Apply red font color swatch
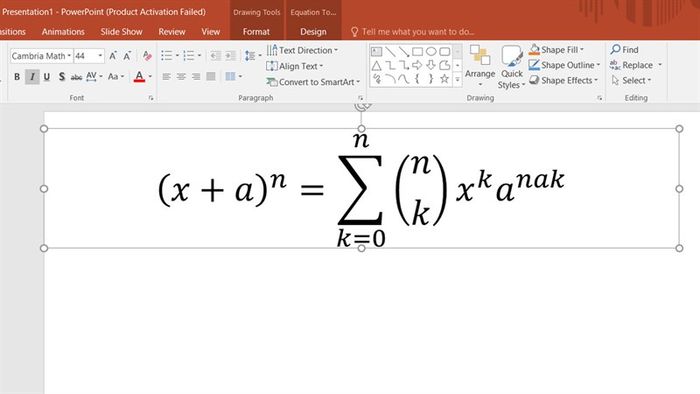Viewport: 700px width, 394px height. tap(139, 77)
